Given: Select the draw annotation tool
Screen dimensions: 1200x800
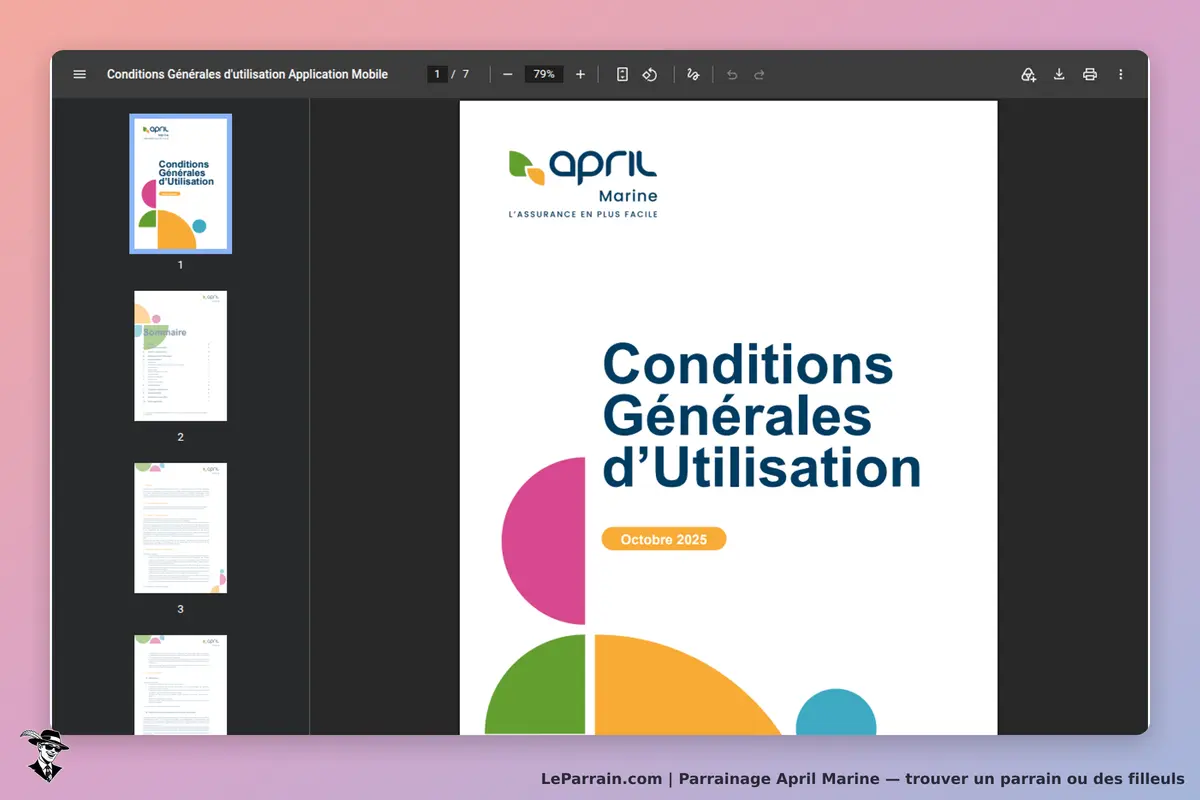Looking at the screenshot, I should [693, 74].
